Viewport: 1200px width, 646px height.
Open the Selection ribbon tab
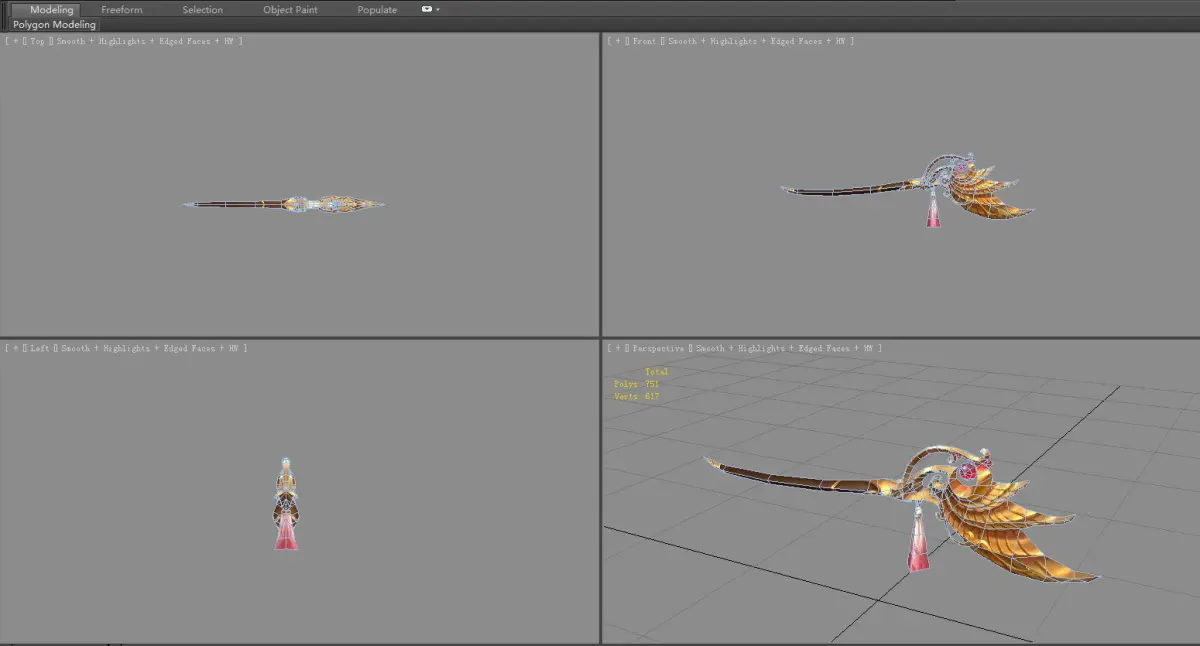tap(203, 9)
